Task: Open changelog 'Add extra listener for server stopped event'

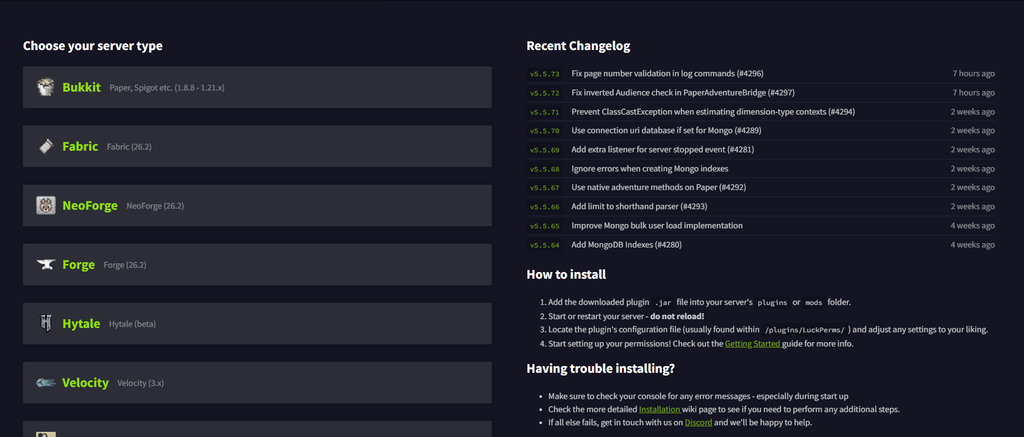Action: [x=663, y=150]
